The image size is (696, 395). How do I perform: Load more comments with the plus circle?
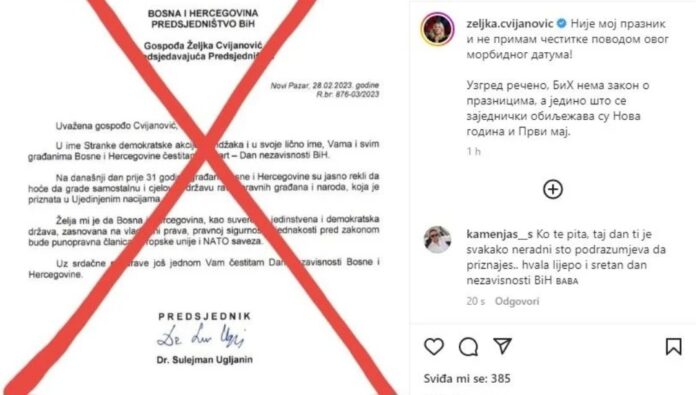coord(553,190)
